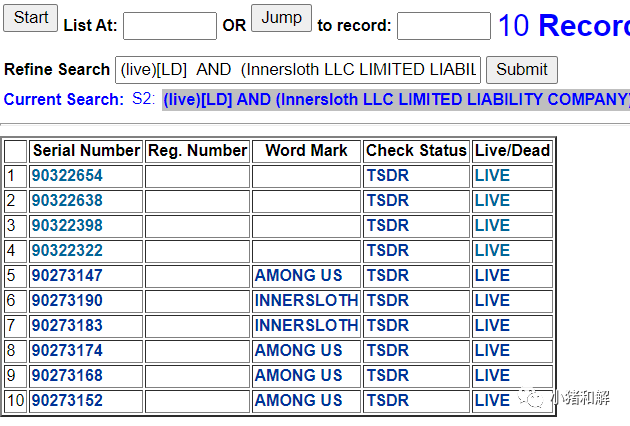The image size is (630, 426).
Task: Click the S2 search label
Action: pos(143,99)
